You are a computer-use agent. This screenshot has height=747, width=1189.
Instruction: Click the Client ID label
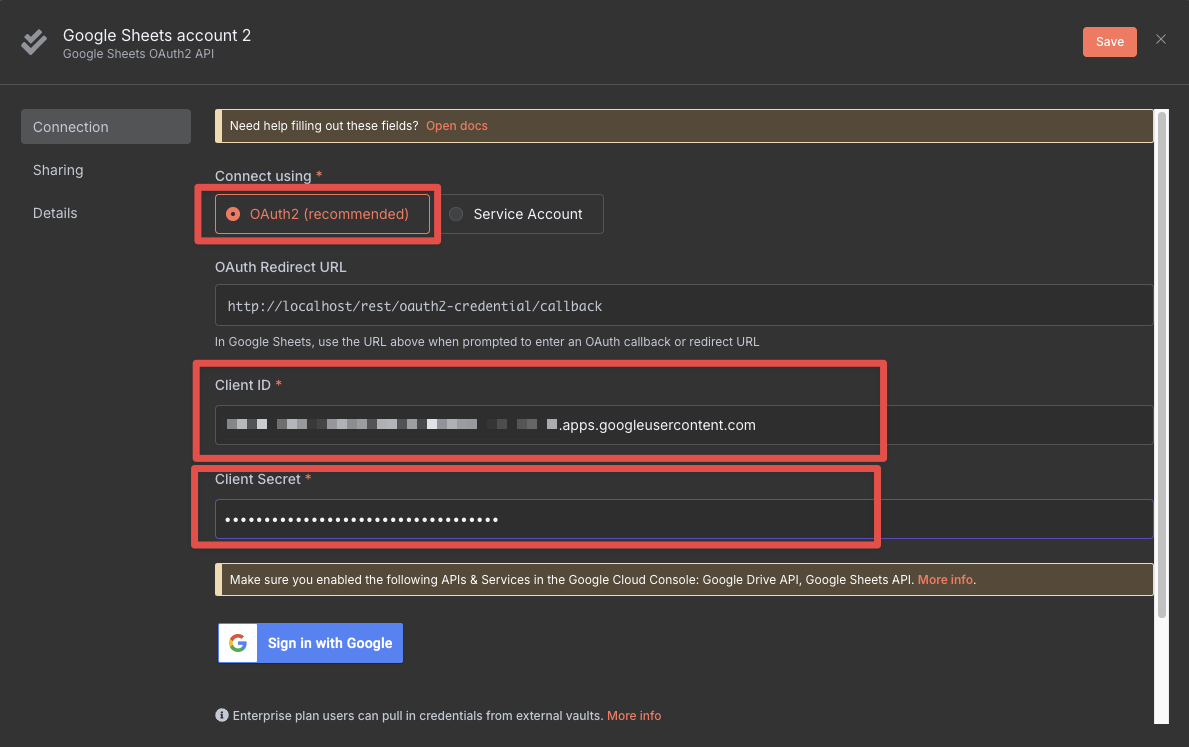click(x=243, y=385)
